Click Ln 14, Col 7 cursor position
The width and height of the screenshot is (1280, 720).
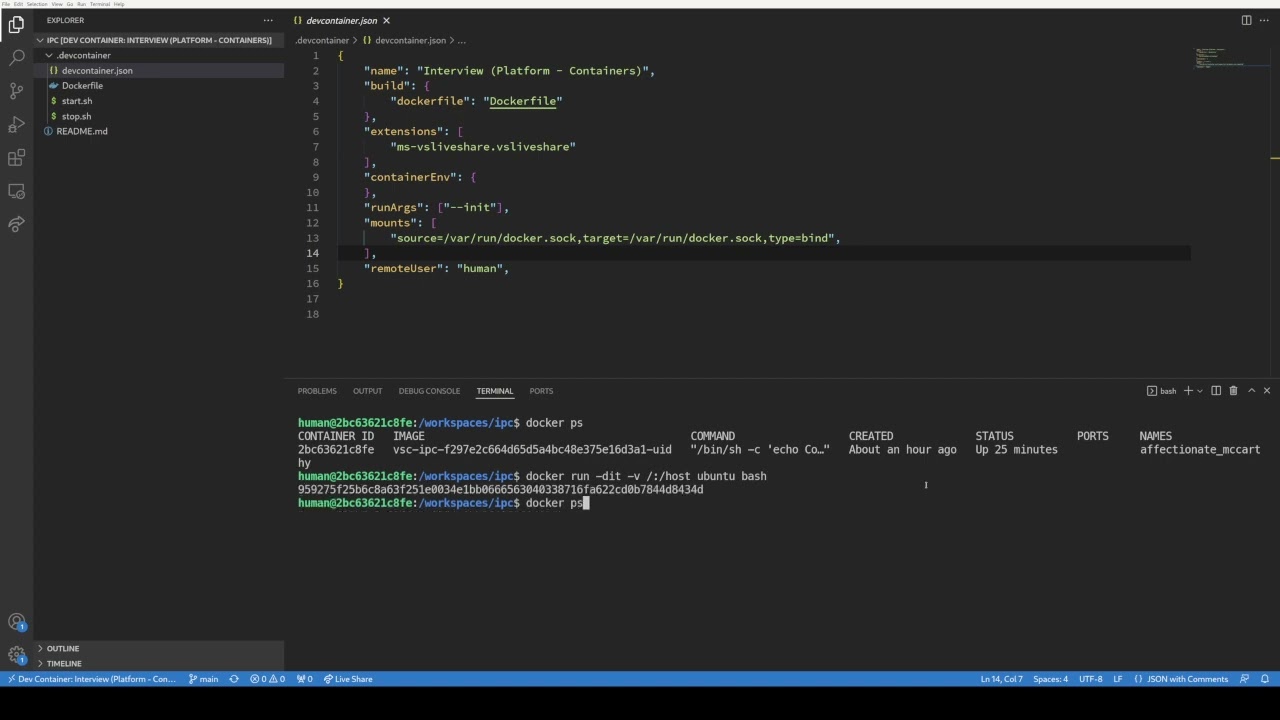(x=1001, y=679)
